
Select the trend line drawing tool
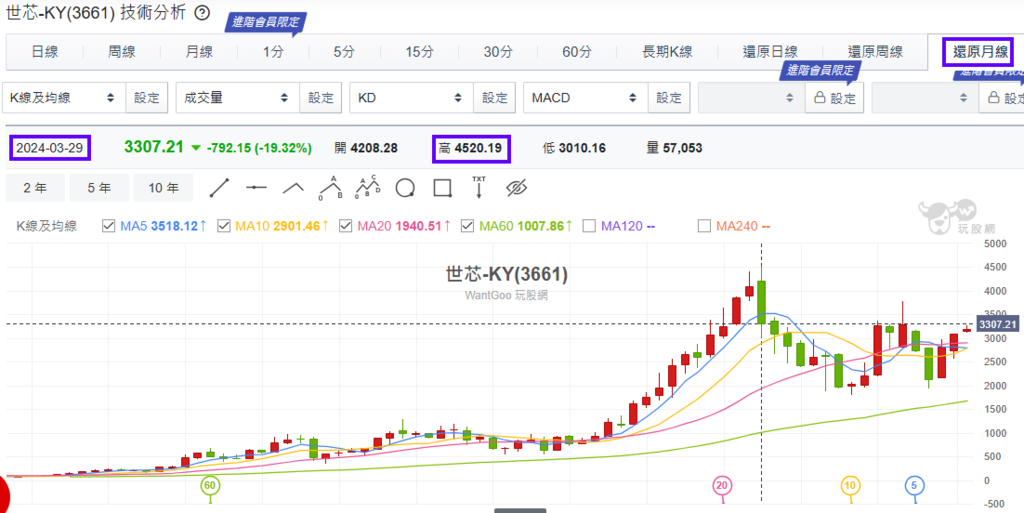pyautogui.click(x=221, y=188)
